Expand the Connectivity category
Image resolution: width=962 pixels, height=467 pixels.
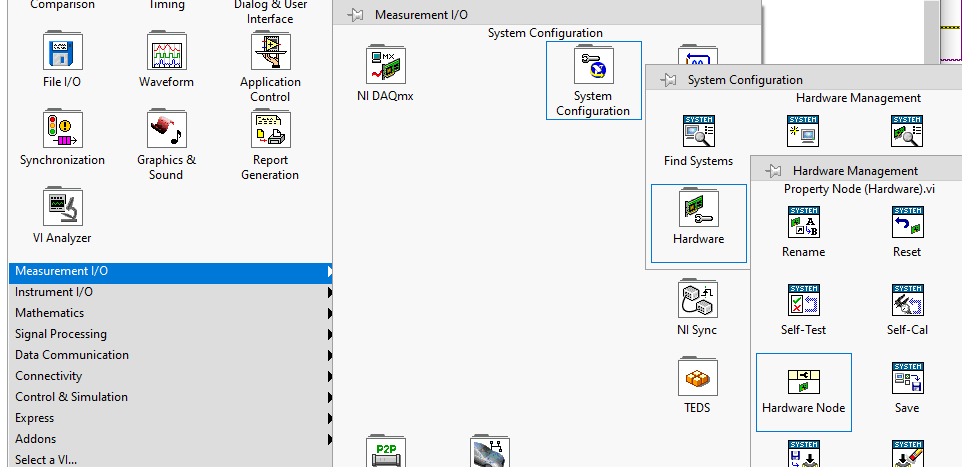[x=171, y=376]
